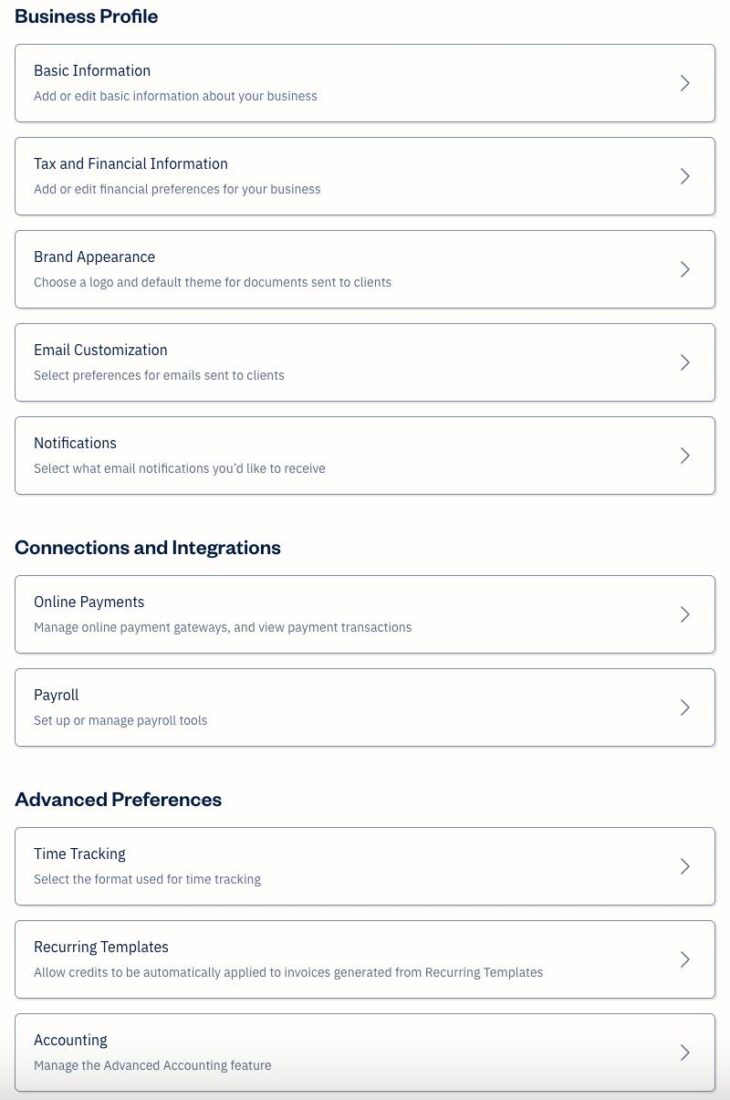Expand the Email Customization chevron
The image size is (730, 1100).
(x=686, y=362)
